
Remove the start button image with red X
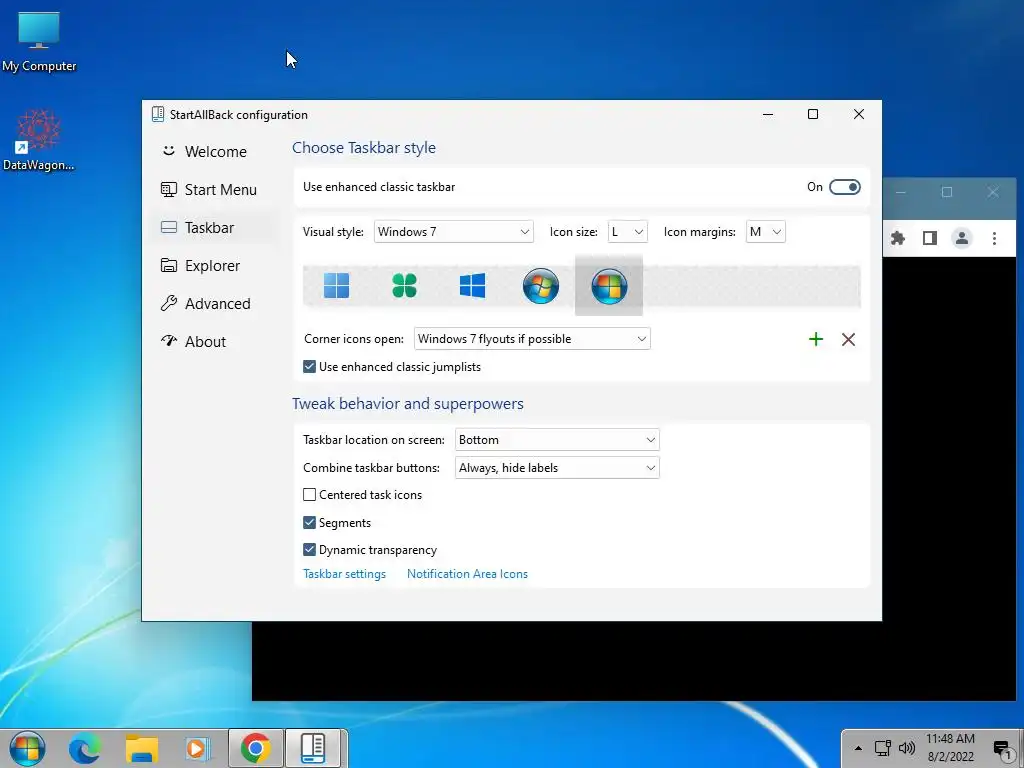click(x=848, y=339)
